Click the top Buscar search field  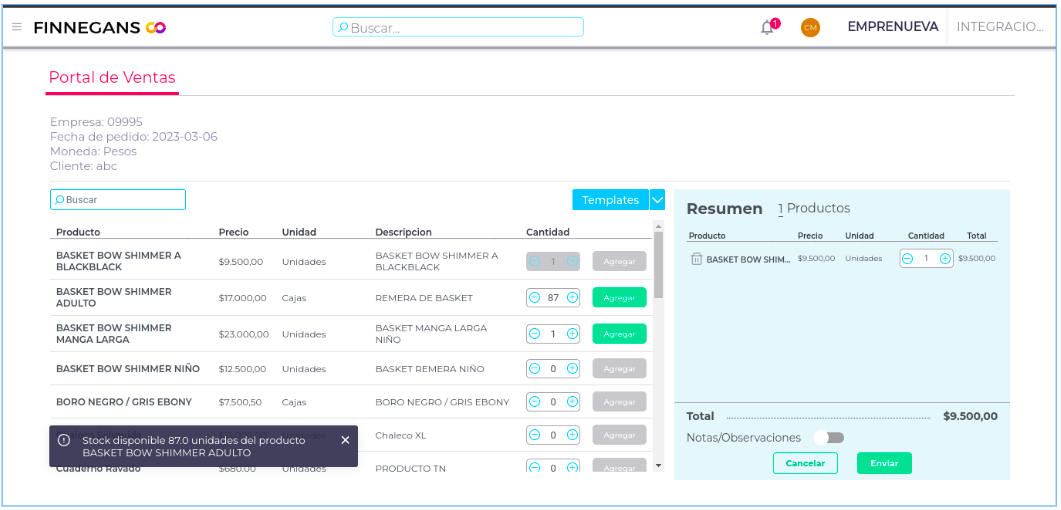458,28
